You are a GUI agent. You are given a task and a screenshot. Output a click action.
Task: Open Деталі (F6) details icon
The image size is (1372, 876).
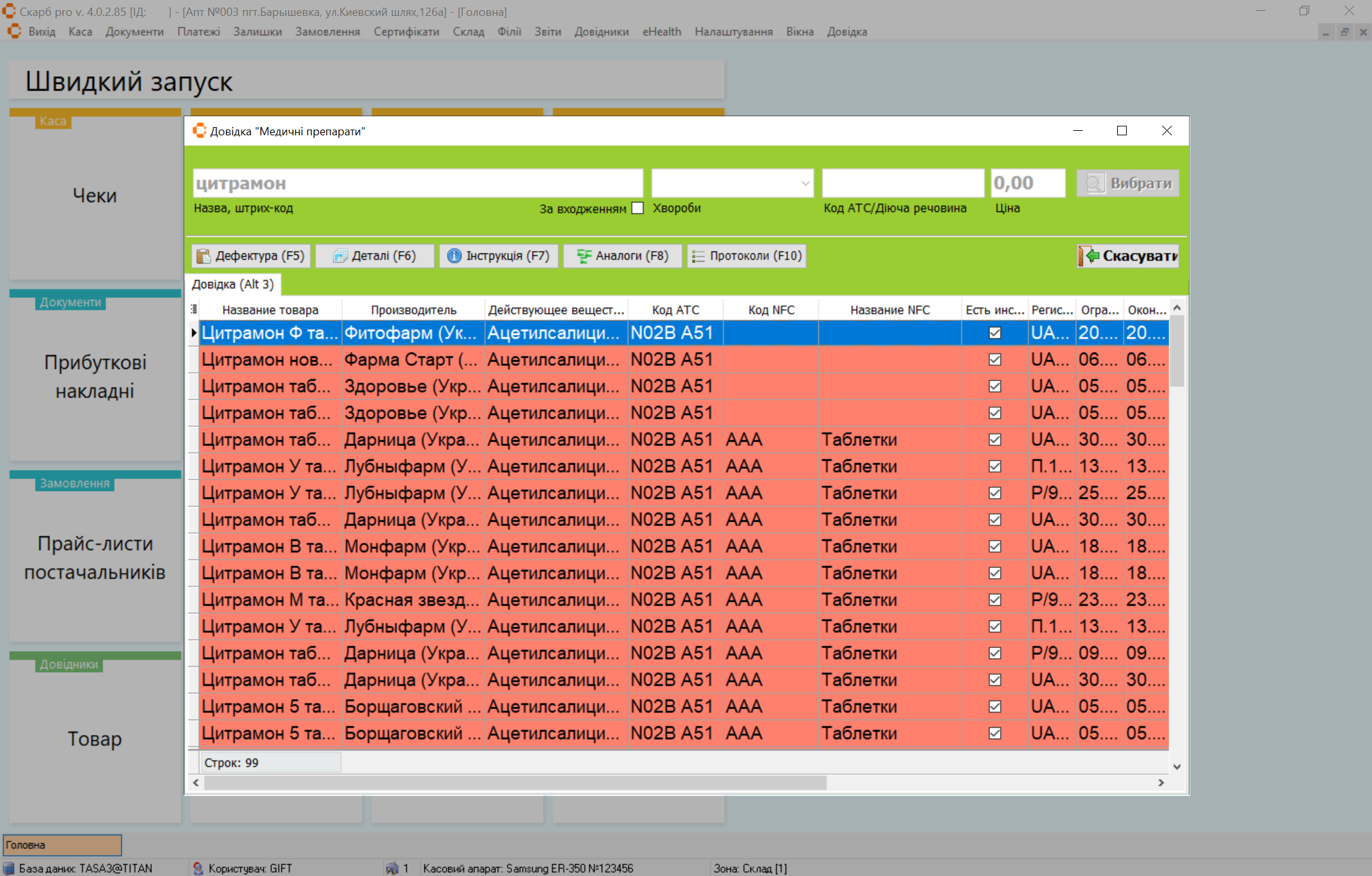click(340, 256)
